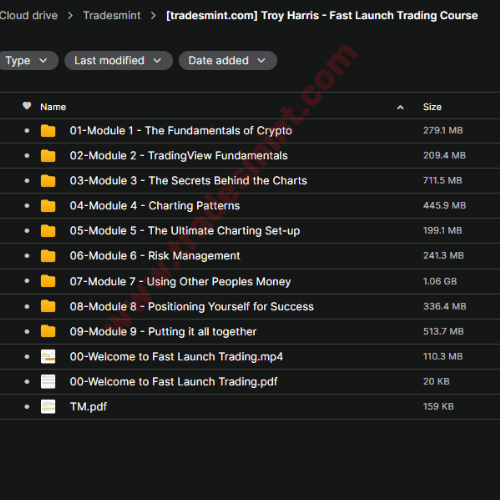Image resolution: width=500 pixels, height=500 pixels.
Task: Select '02-Module 2 - TradingView Fundamentals' name
Action: [179, 156]
